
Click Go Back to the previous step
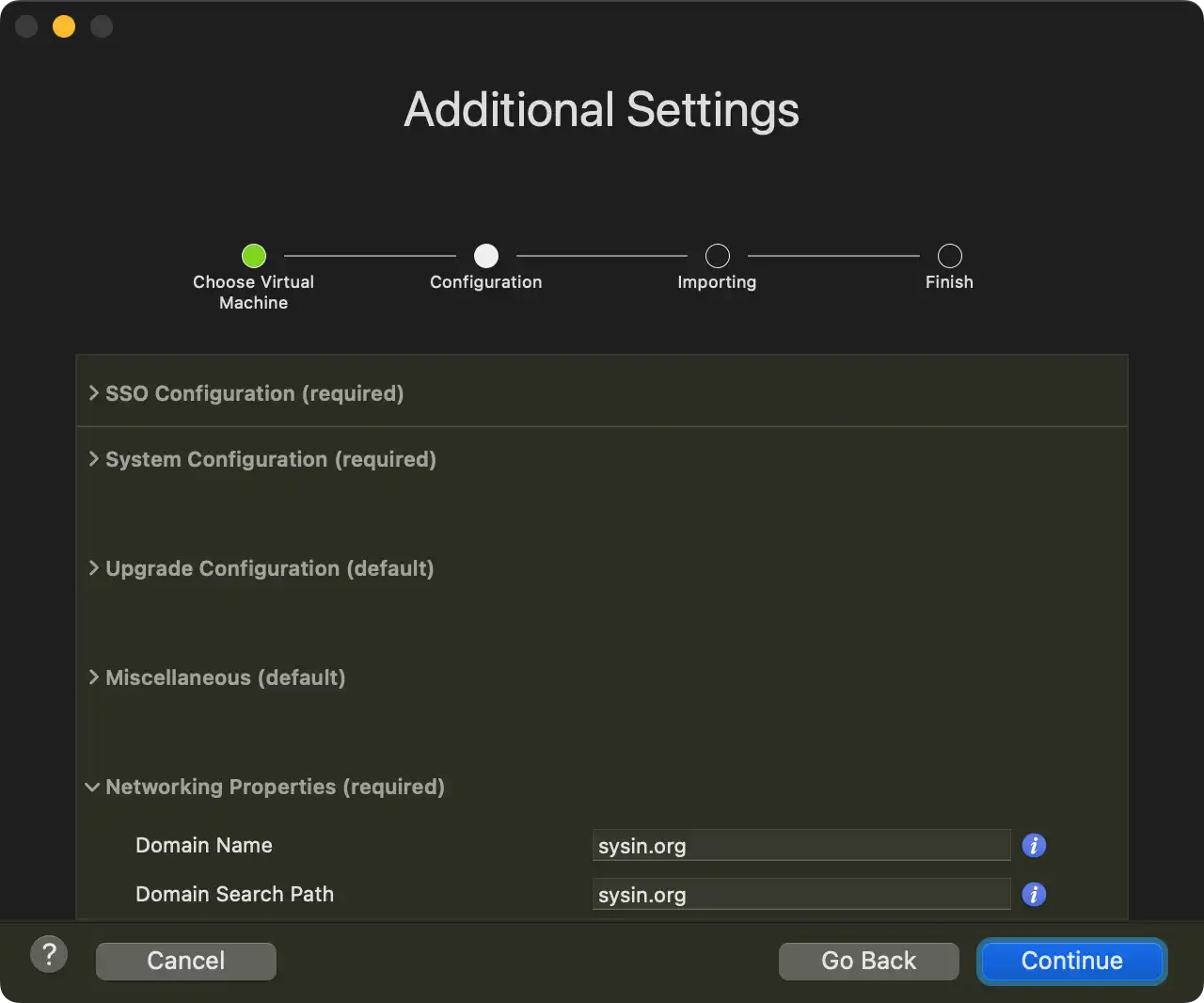tap(868, 961)
